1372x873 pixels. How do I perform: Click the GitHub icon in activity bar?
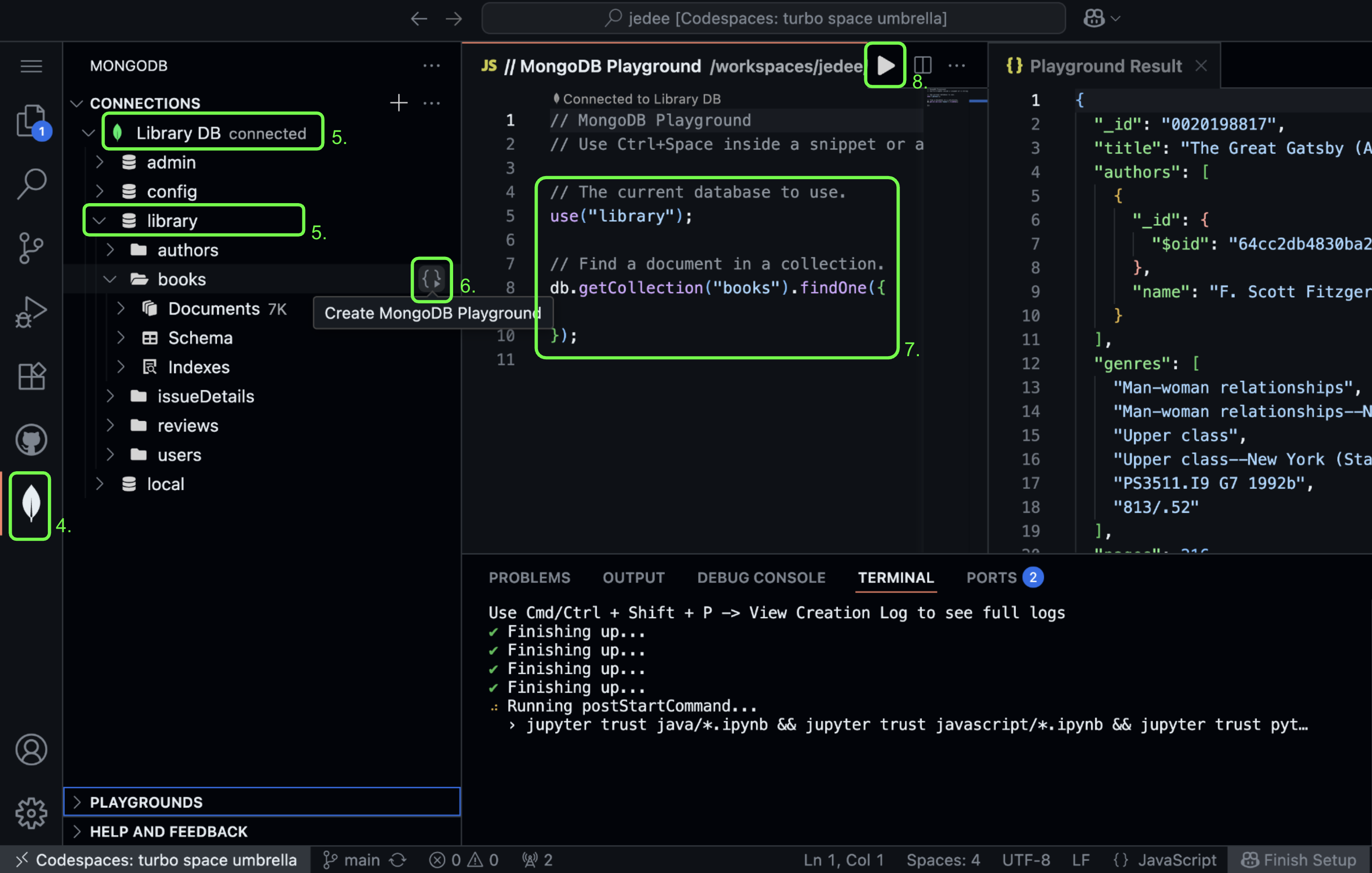31,440
